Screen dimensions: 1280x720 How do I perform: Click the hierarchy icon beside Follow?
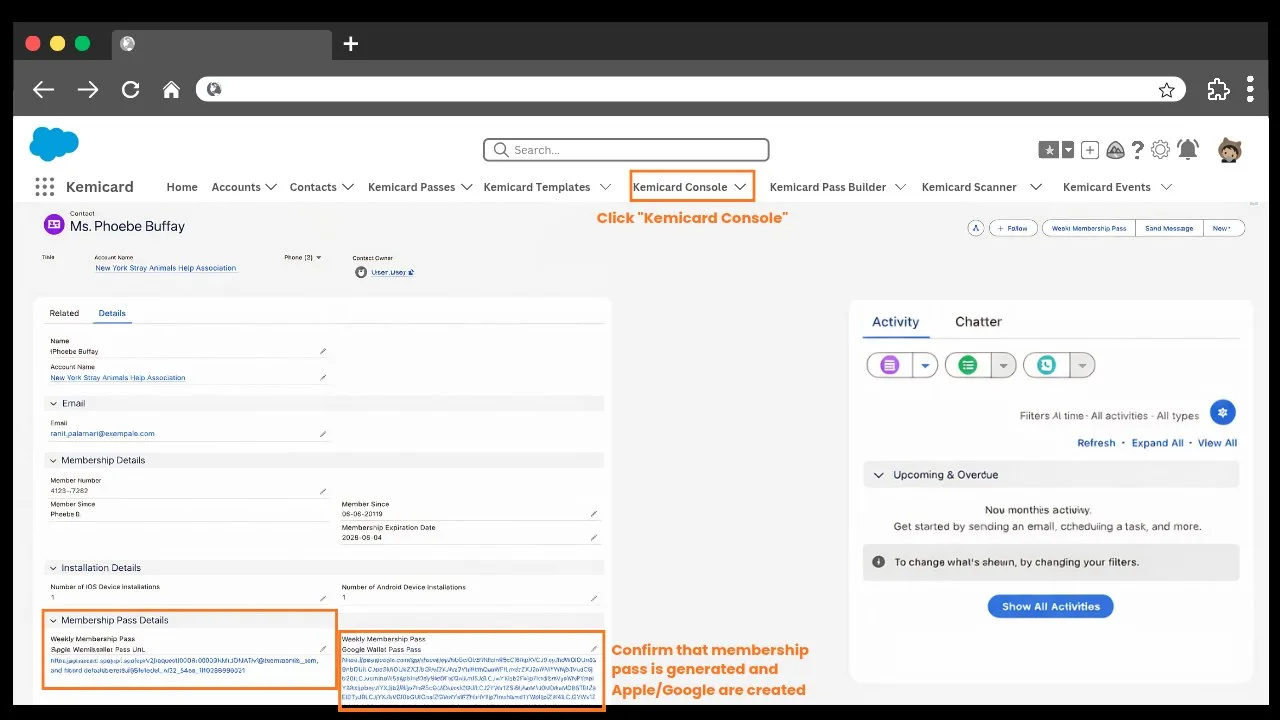(x=975, y=228)
